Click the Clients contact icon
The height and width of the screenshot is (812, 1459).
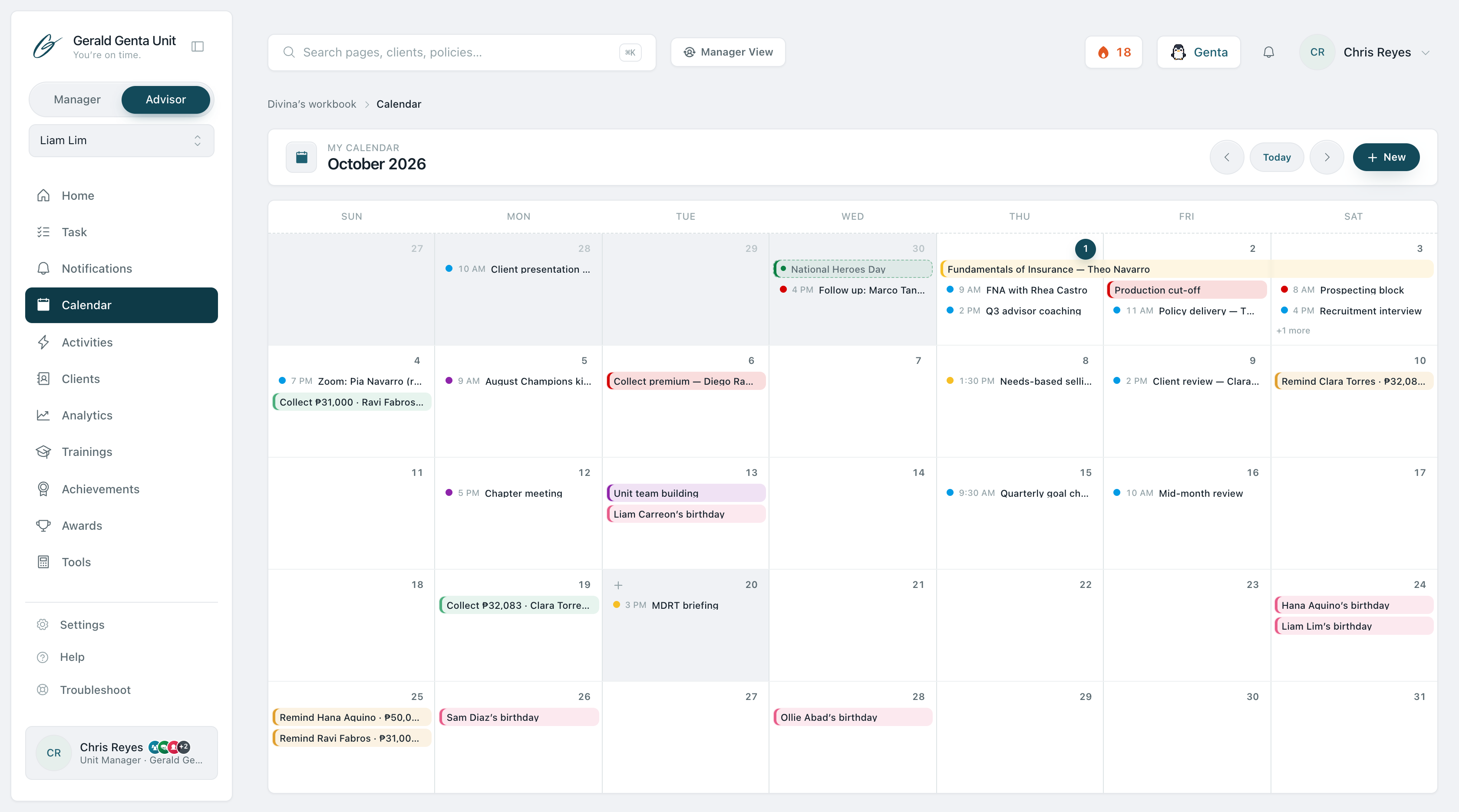click(x=43, y=379)
